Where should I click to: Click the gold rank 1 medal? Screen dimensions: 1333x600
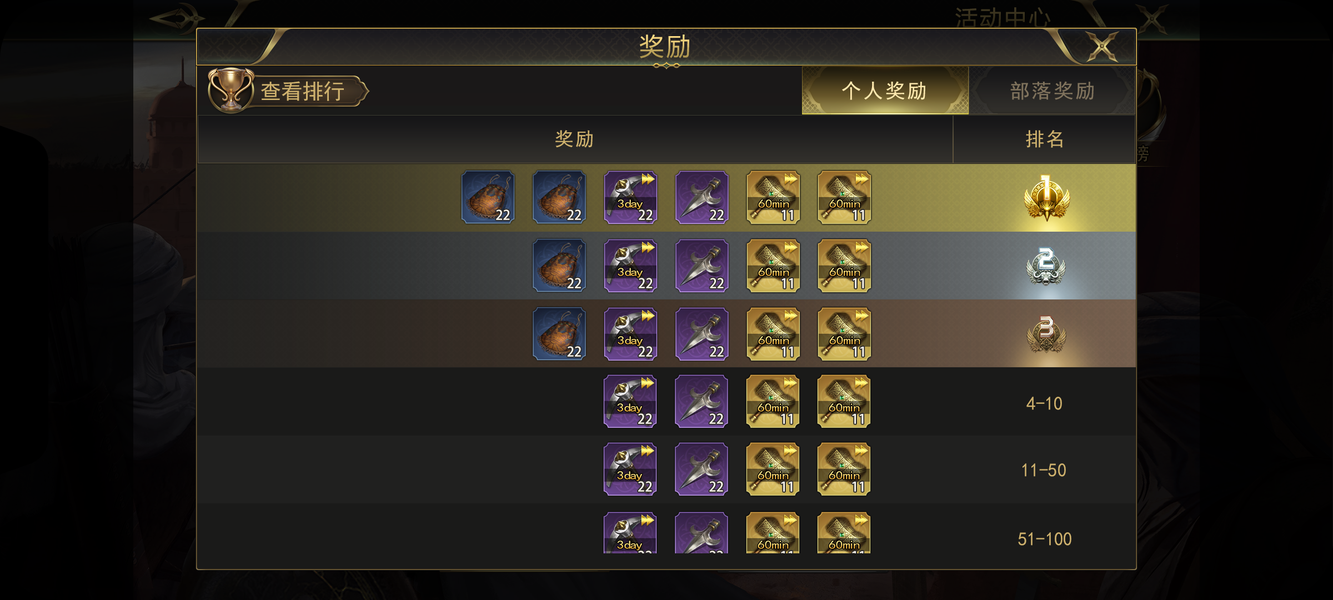pos(1045,198)
